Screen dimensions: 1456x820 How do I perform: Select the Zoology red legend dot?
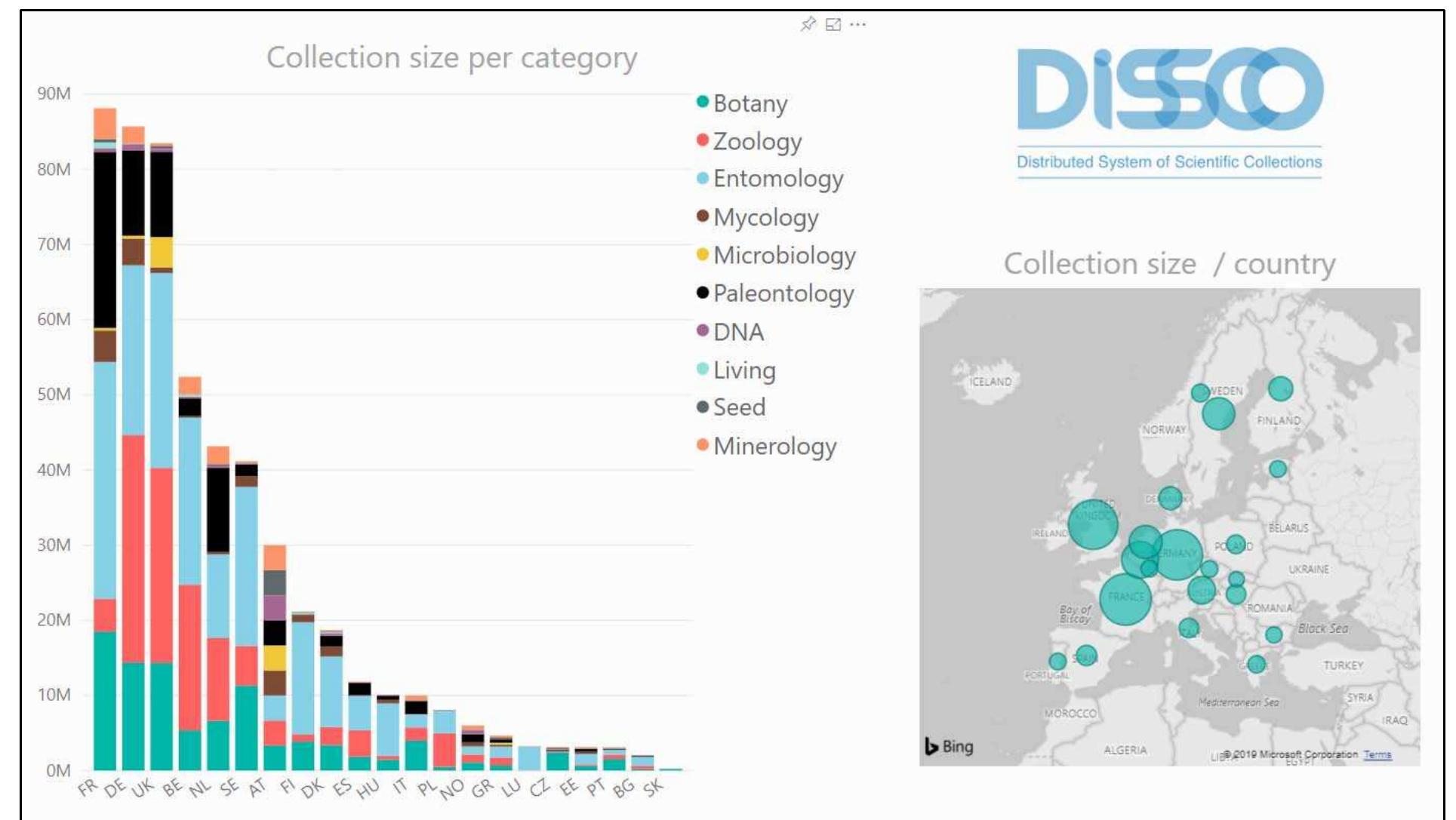(704, 142)
